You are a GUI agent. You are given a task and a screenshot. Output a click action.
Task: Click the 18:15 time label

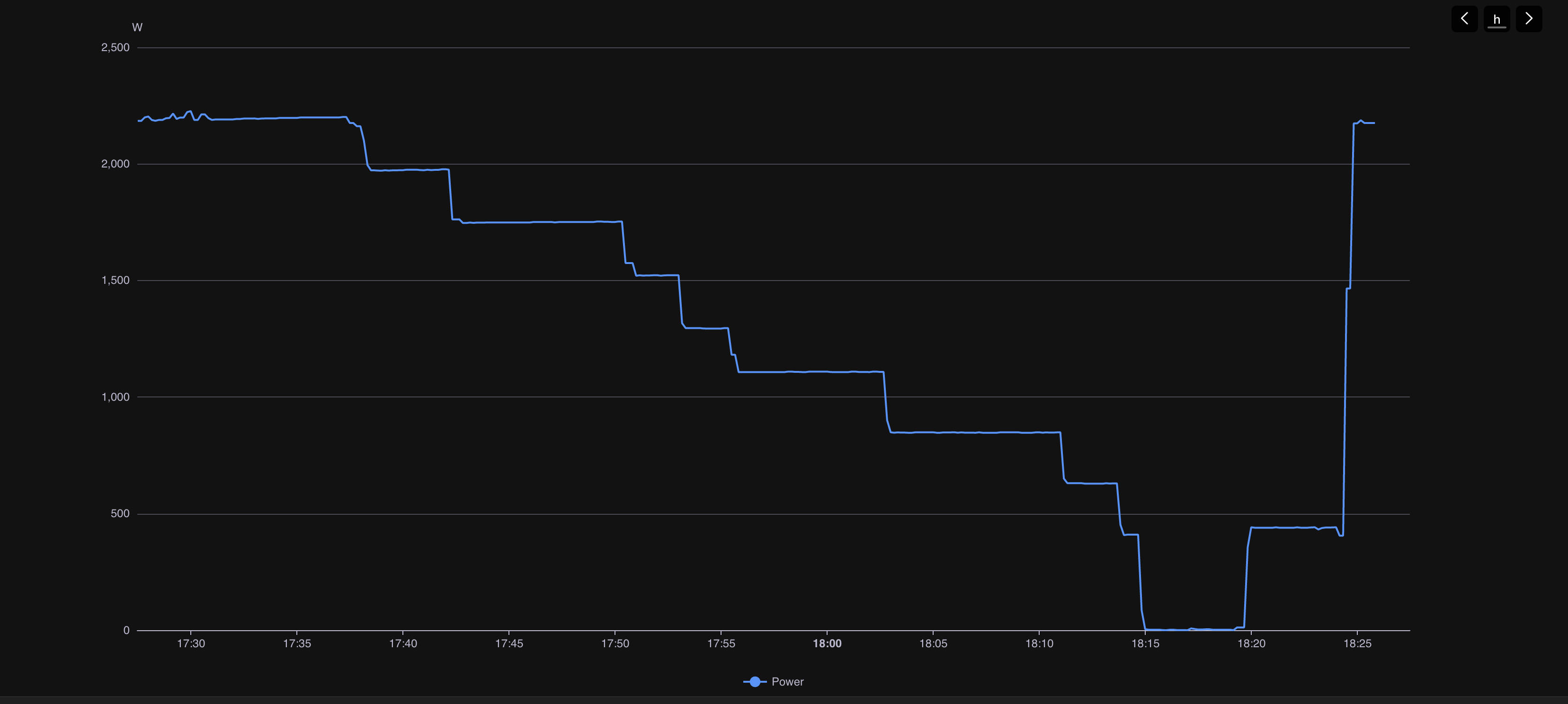1146,644
